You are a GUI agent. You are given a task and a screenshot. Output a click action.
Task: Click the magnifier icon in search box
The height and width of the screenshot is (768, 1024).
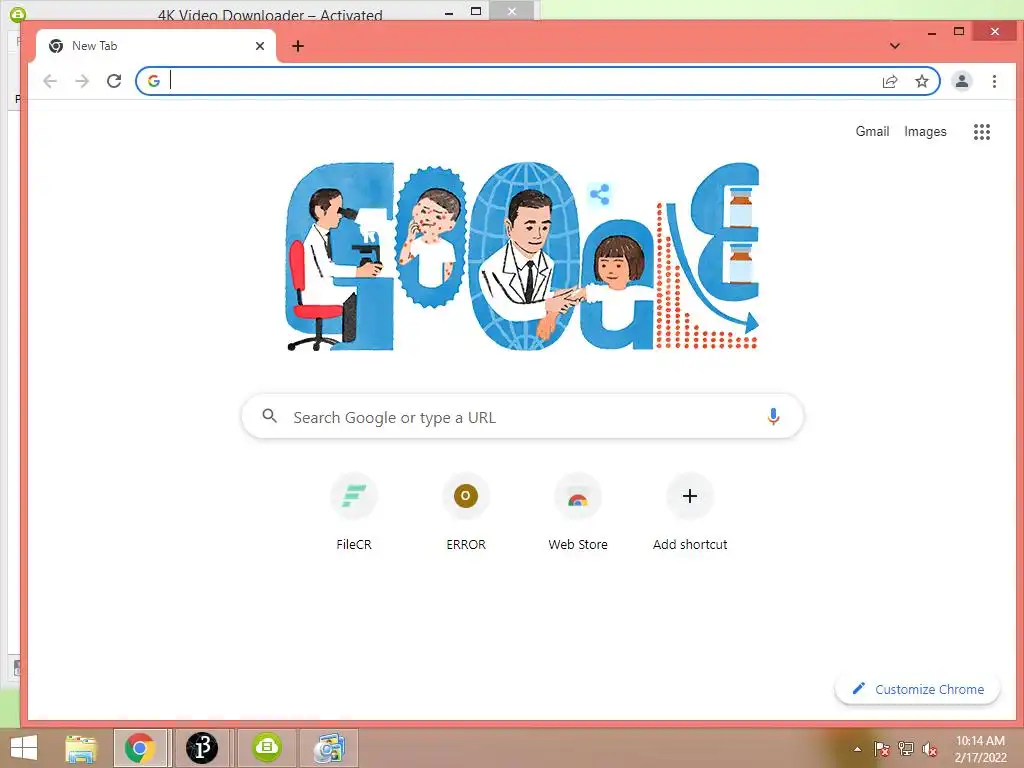click(269, 416)
